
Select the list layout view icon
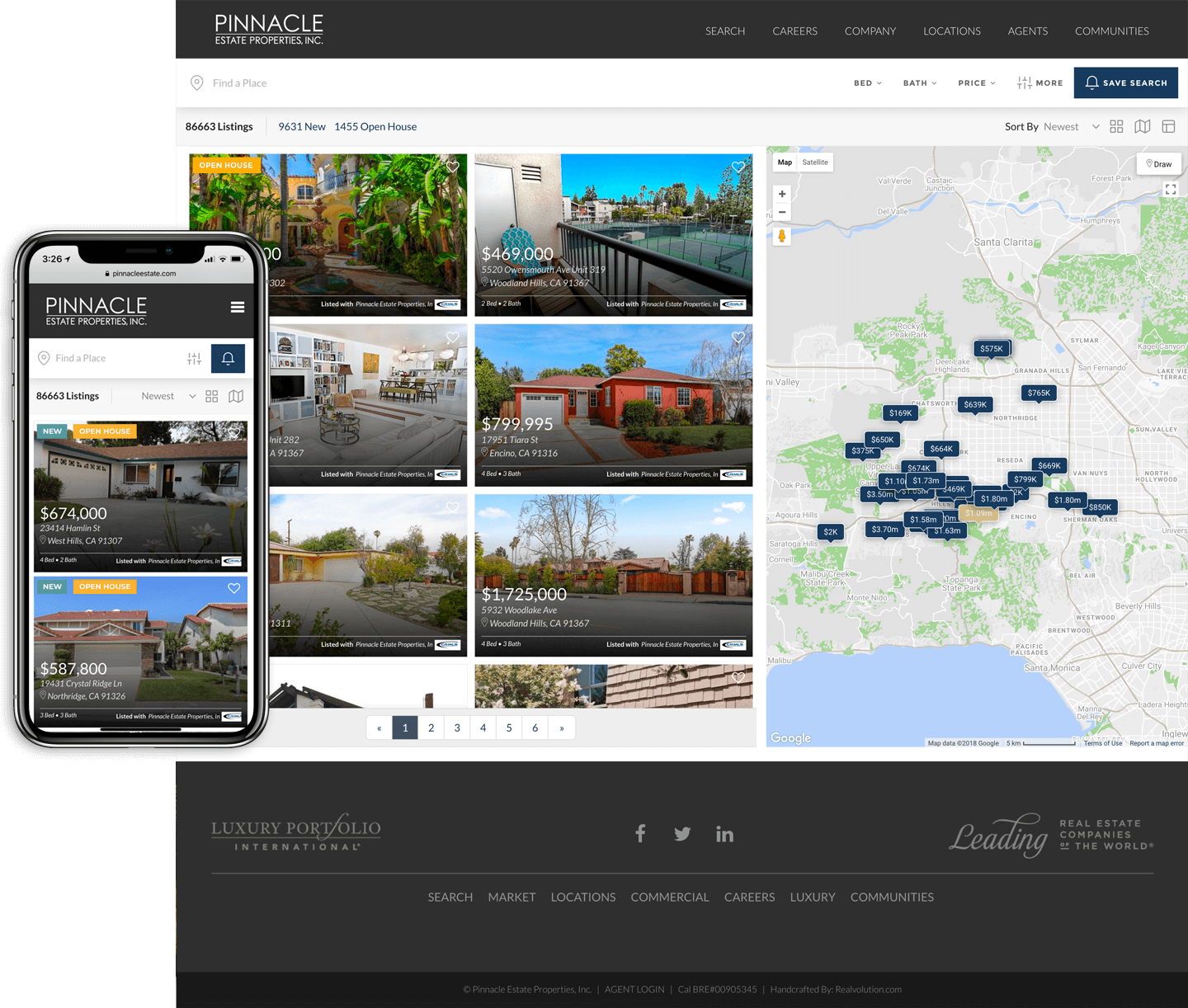pyautogui.click(x=1168, y=126)
